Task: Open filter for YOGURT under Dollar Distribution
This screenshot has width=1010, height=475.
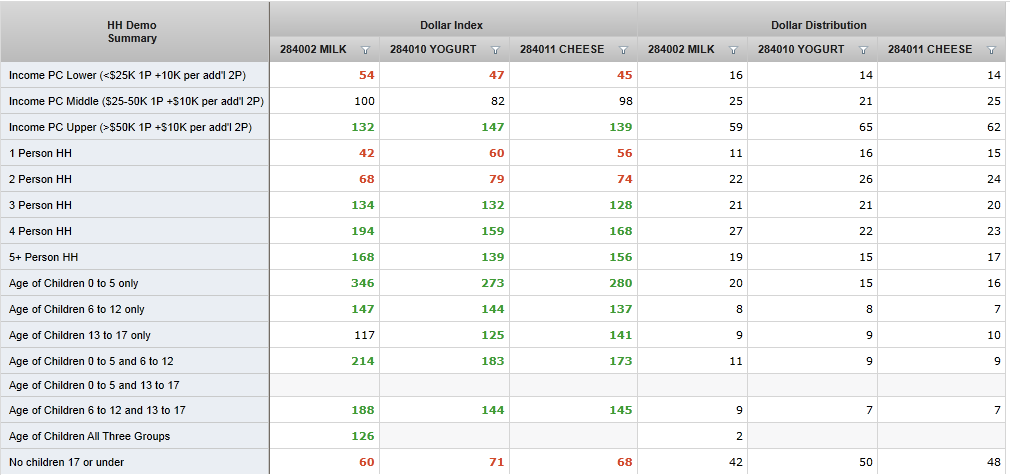Action: [x=863, y=50]
